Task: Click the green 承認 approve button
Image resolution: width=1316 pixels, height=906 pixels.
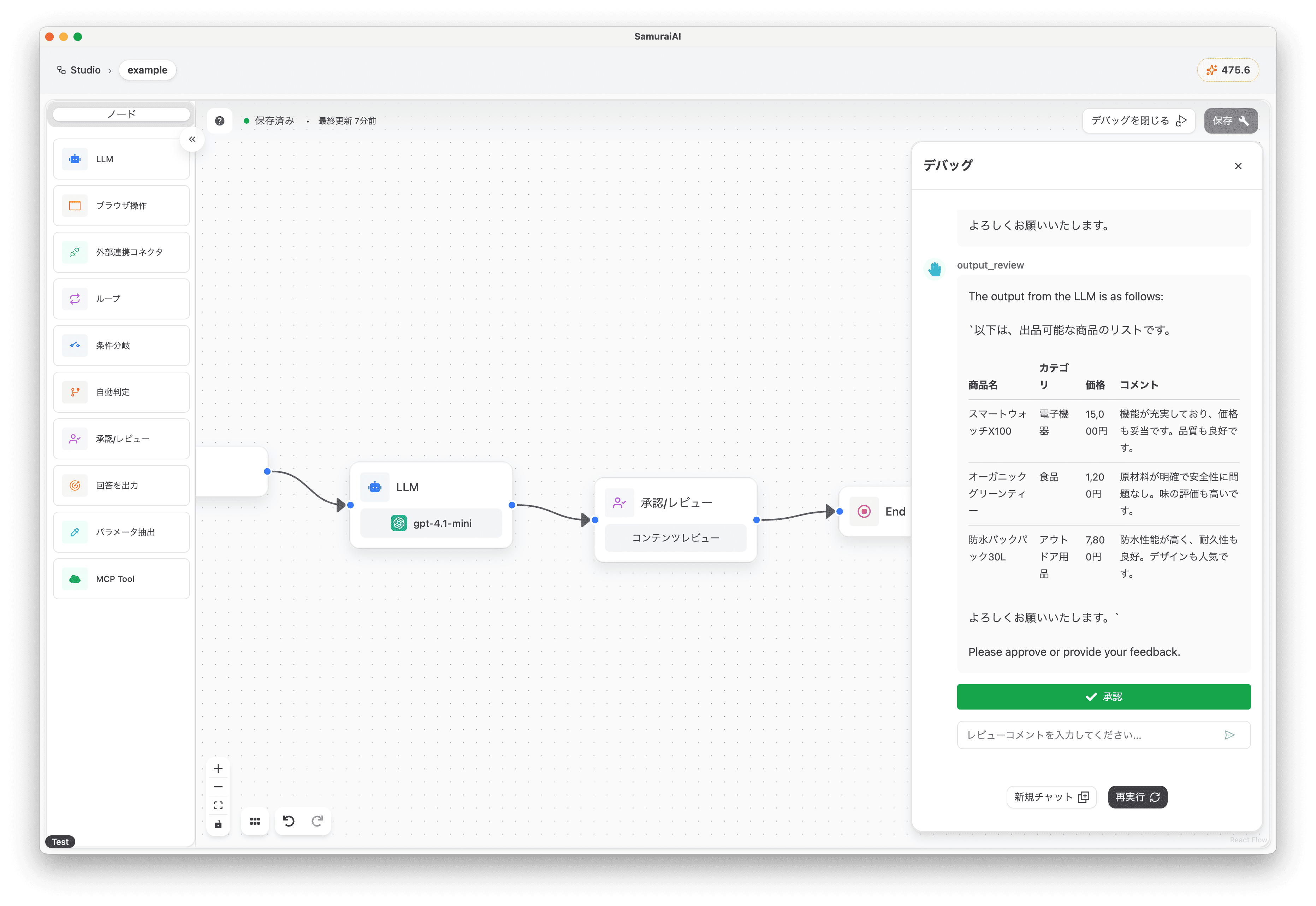Action: point(1103,696)
